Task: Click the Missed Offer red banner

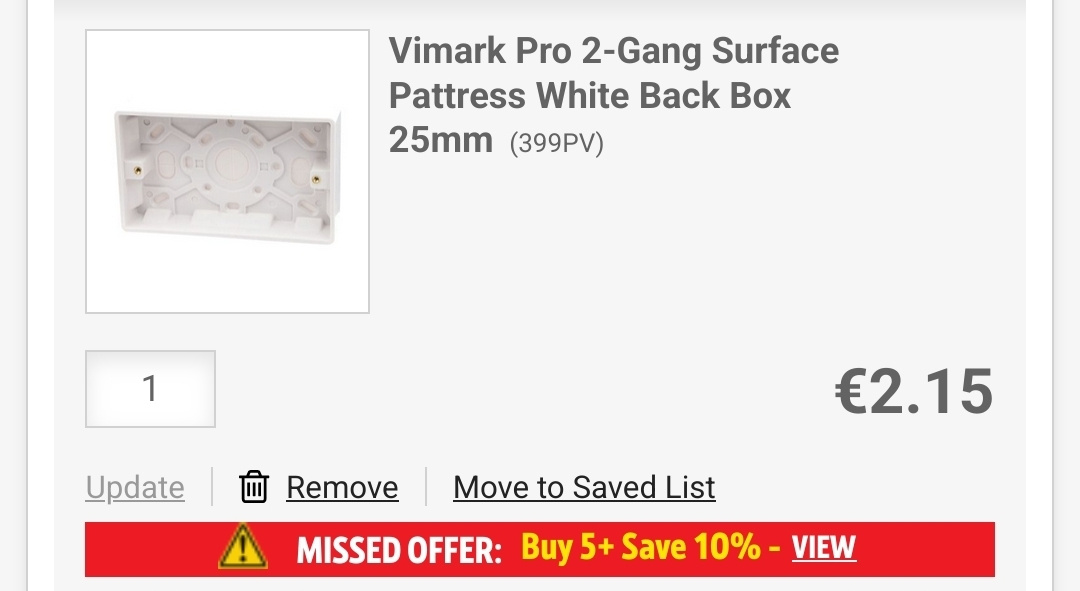Action: [540, 549]
